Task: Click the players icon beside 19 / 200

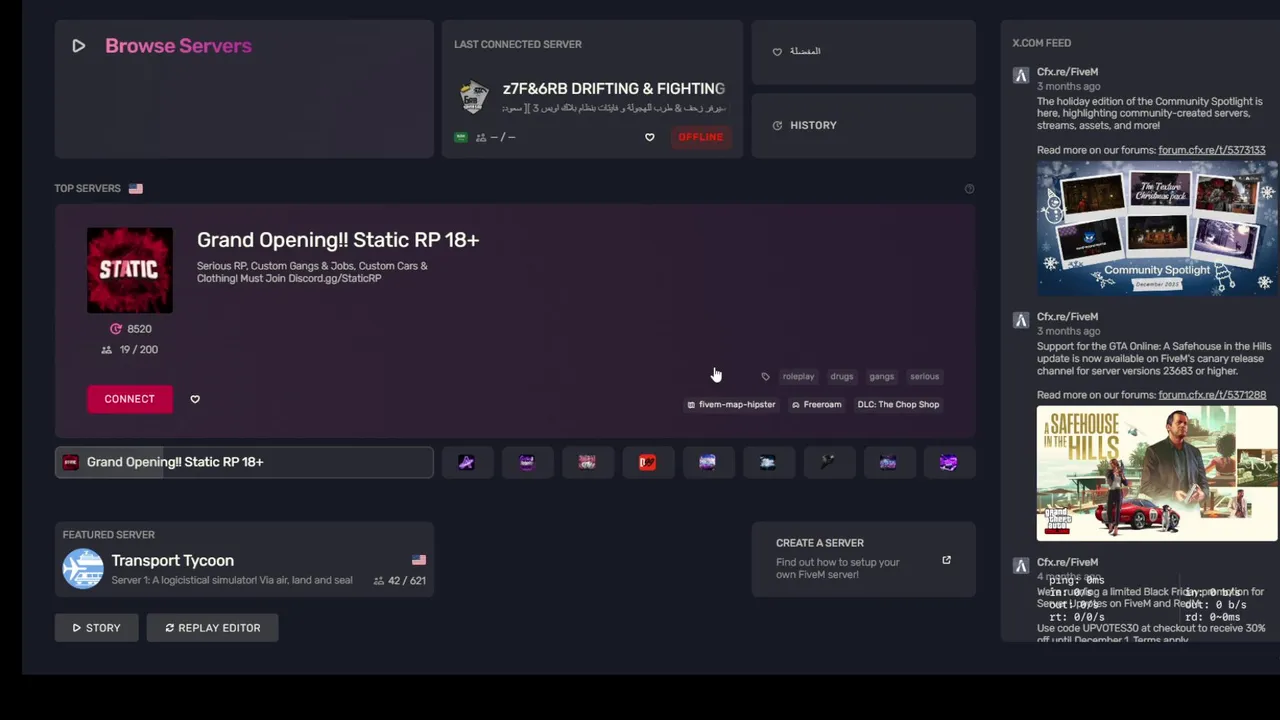Action: pos(107,350)
